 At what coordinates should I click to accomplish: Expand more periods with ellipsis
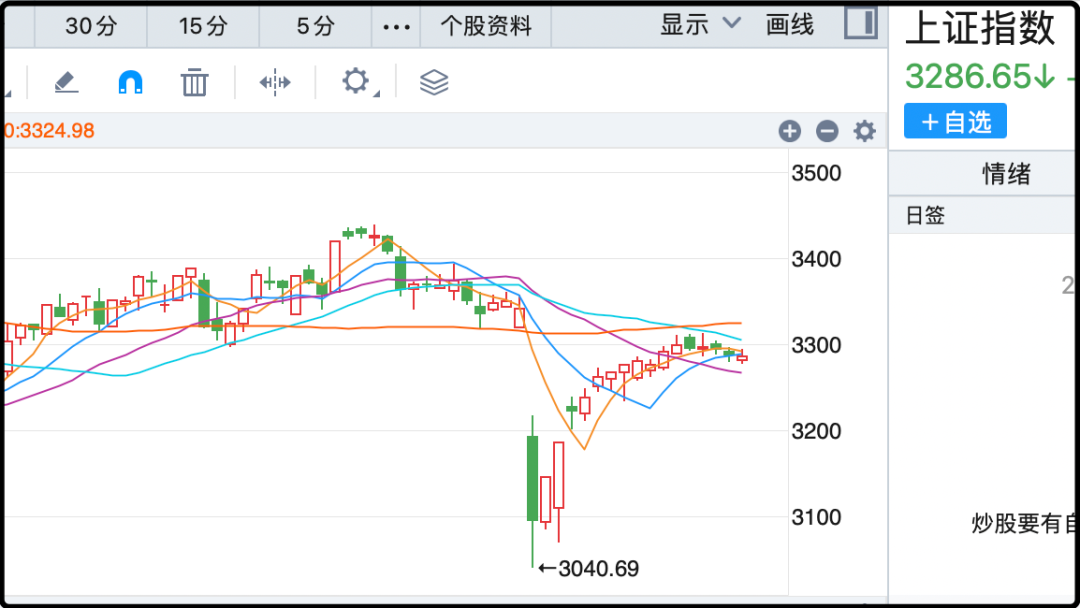[x=396, y=26]
